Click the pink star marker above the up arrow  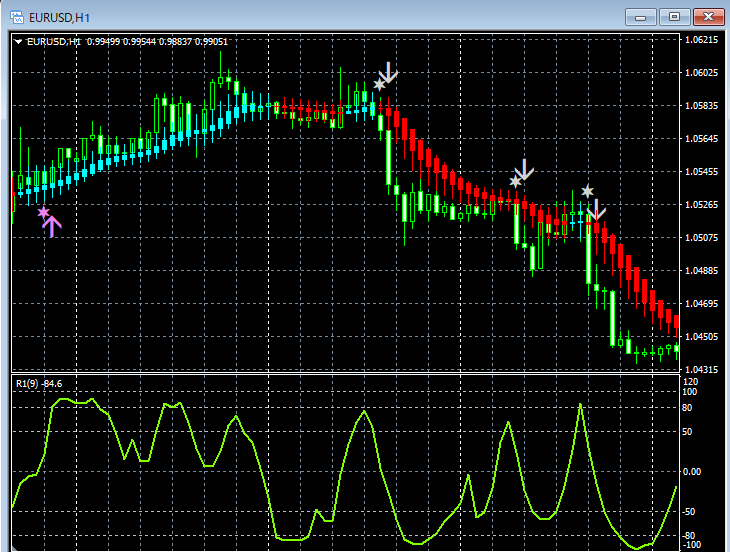tap(43, 213)
